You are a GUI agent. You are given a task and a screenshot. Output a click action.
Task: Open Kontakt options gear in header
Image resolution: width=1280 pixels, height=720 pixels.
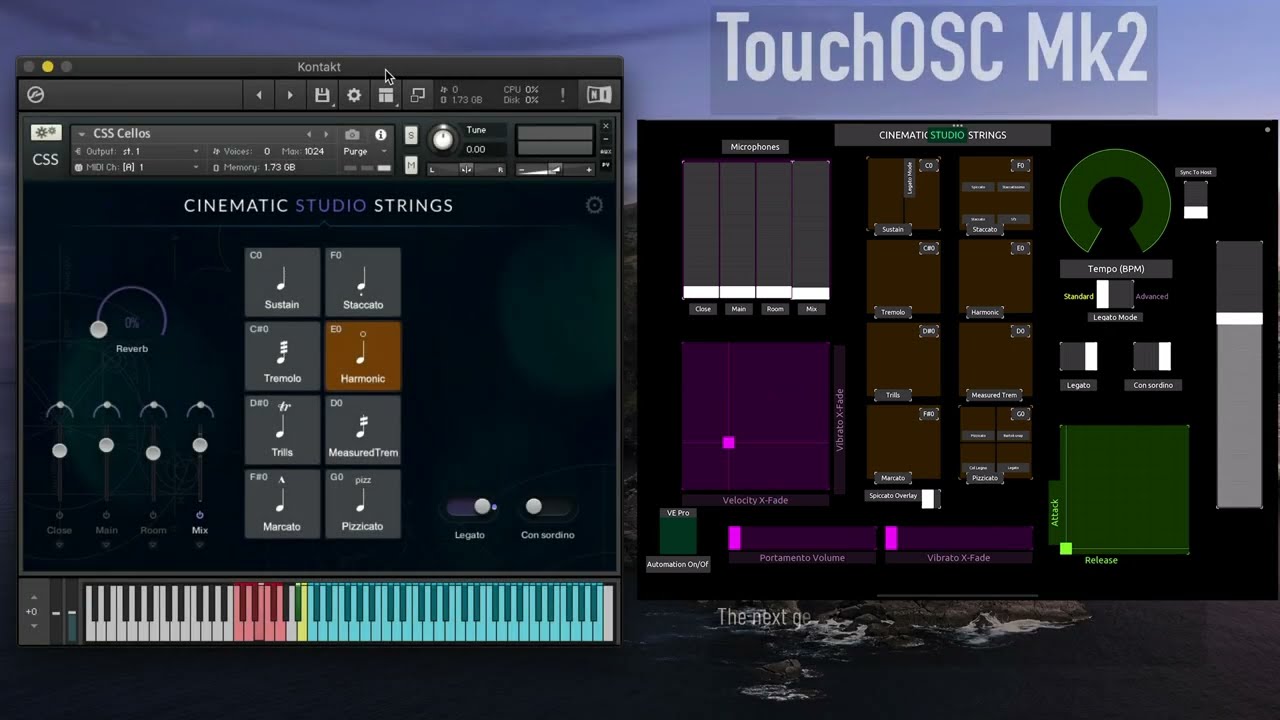[x=354, y=95]
